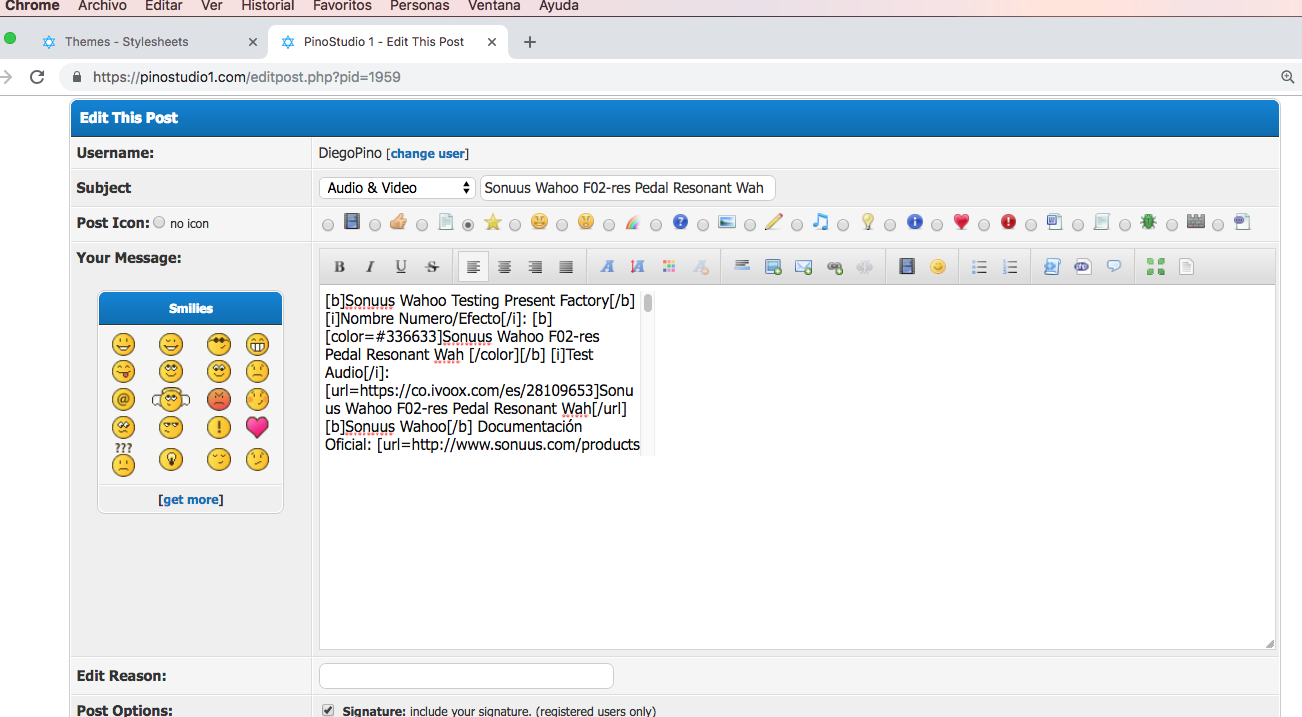
Task: Center-align the message text
Action: click(x=505, y=267)
